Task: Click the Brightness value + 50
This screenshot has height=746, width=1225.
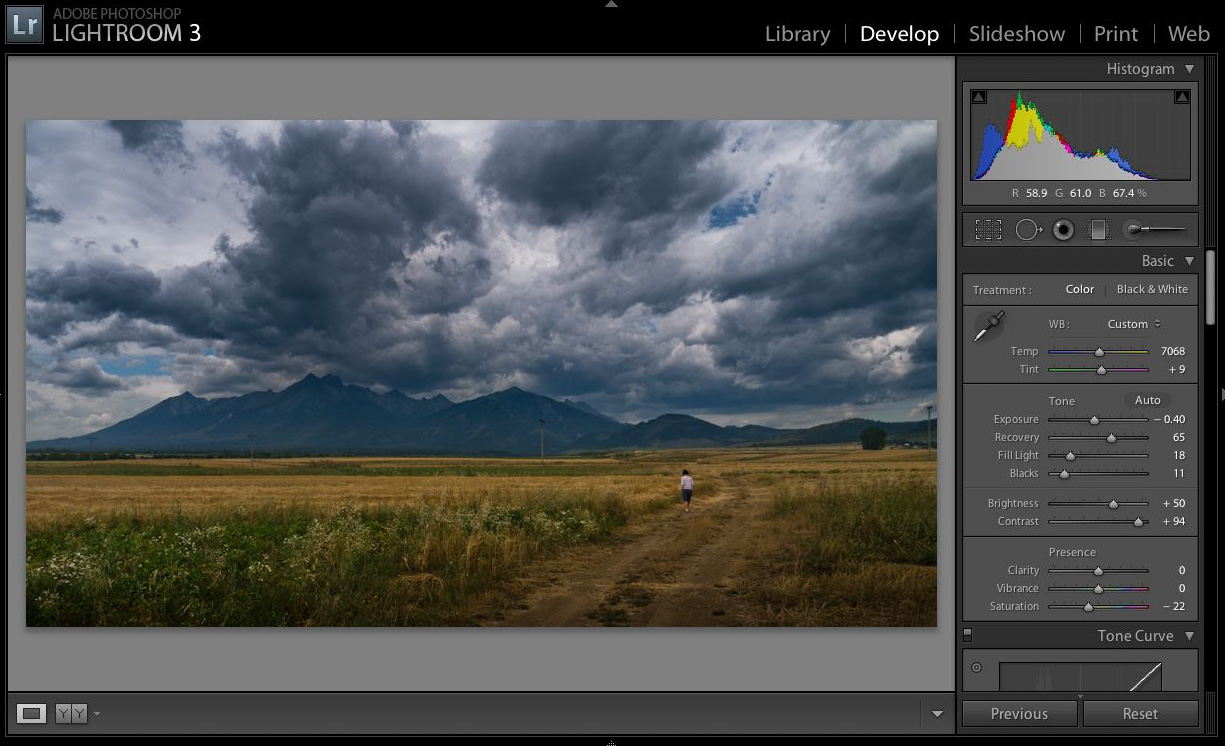Action: pos(1174,504)
